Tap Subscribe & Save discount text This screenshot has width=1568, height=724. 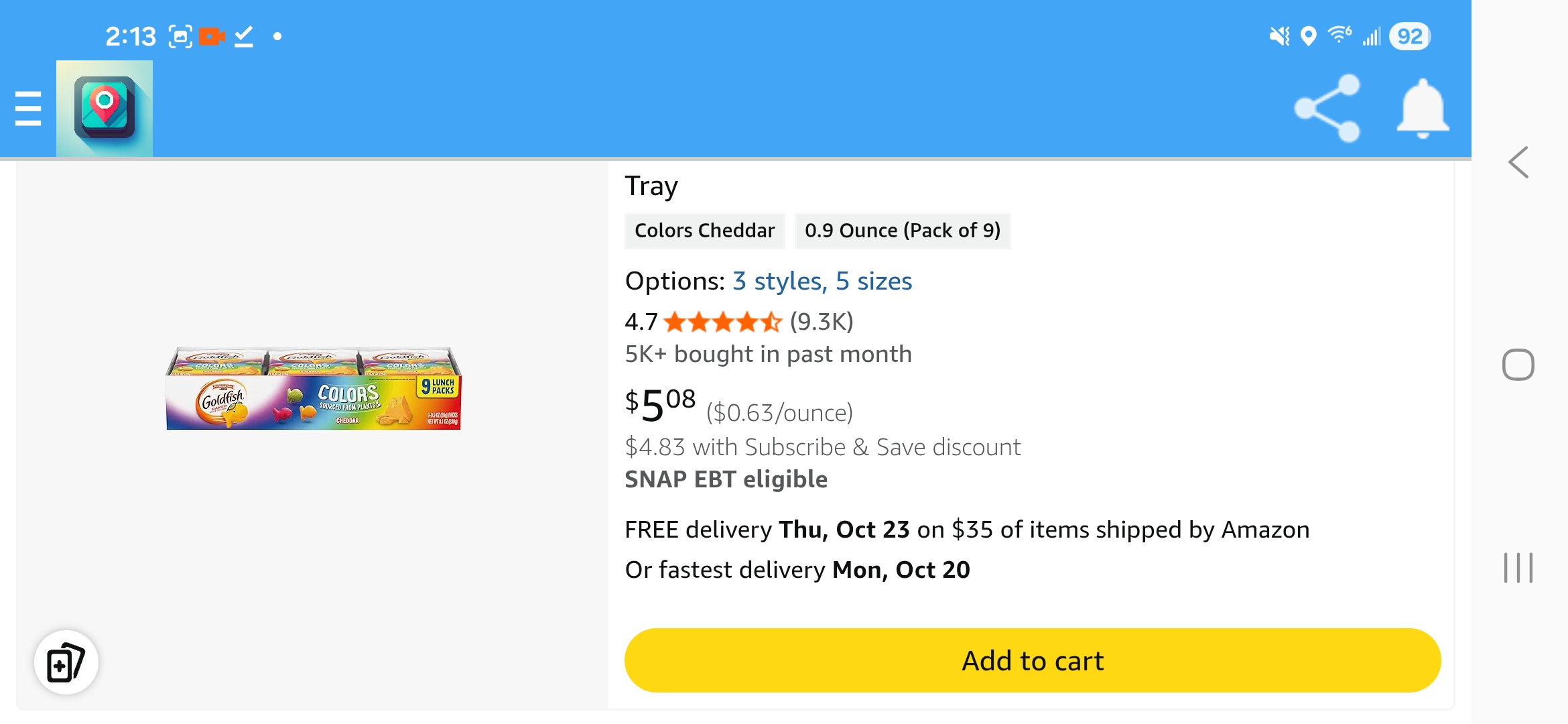click(823, 447)
